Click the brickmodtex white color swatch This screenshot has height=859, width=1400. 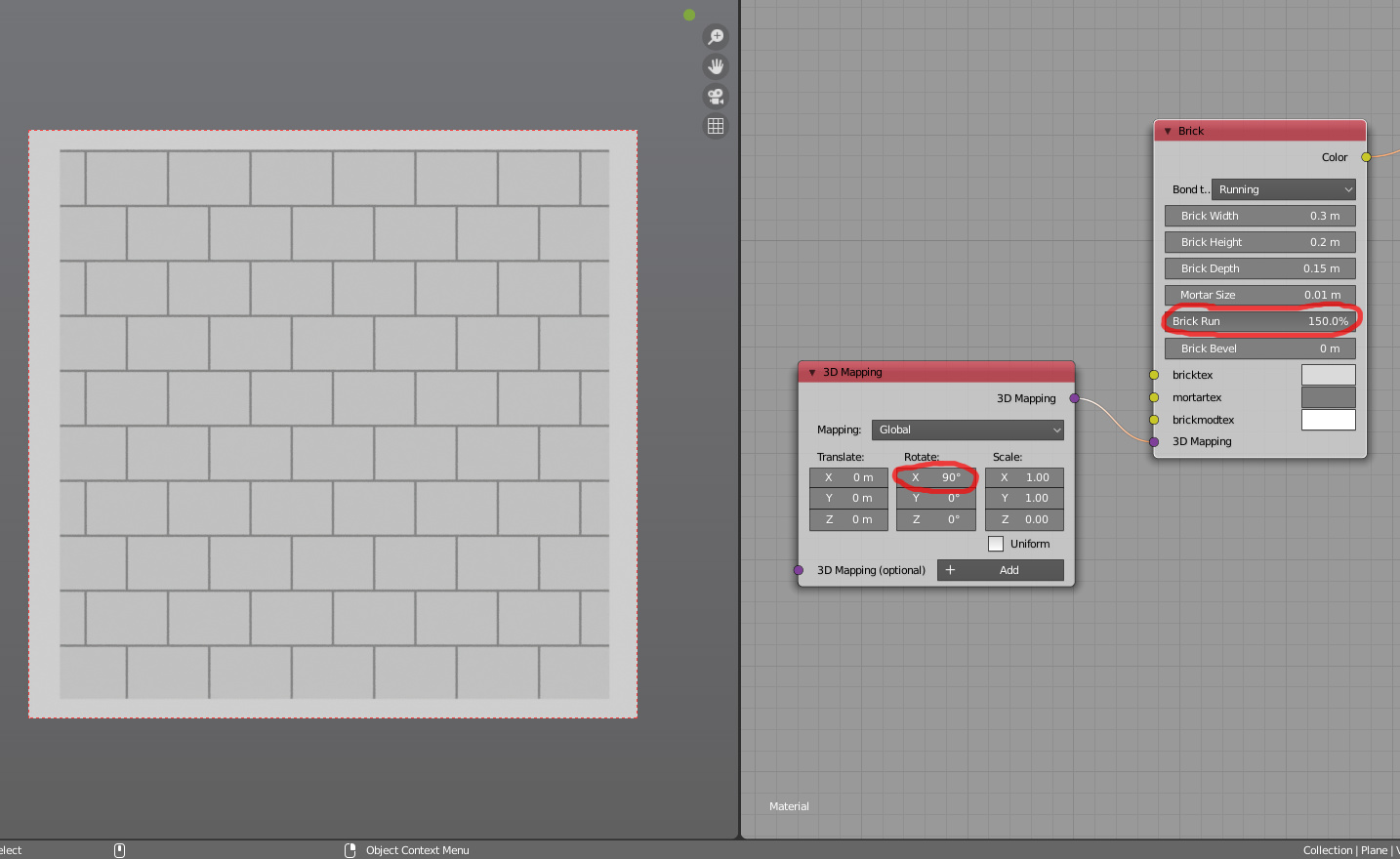(x=1328, y=420)
